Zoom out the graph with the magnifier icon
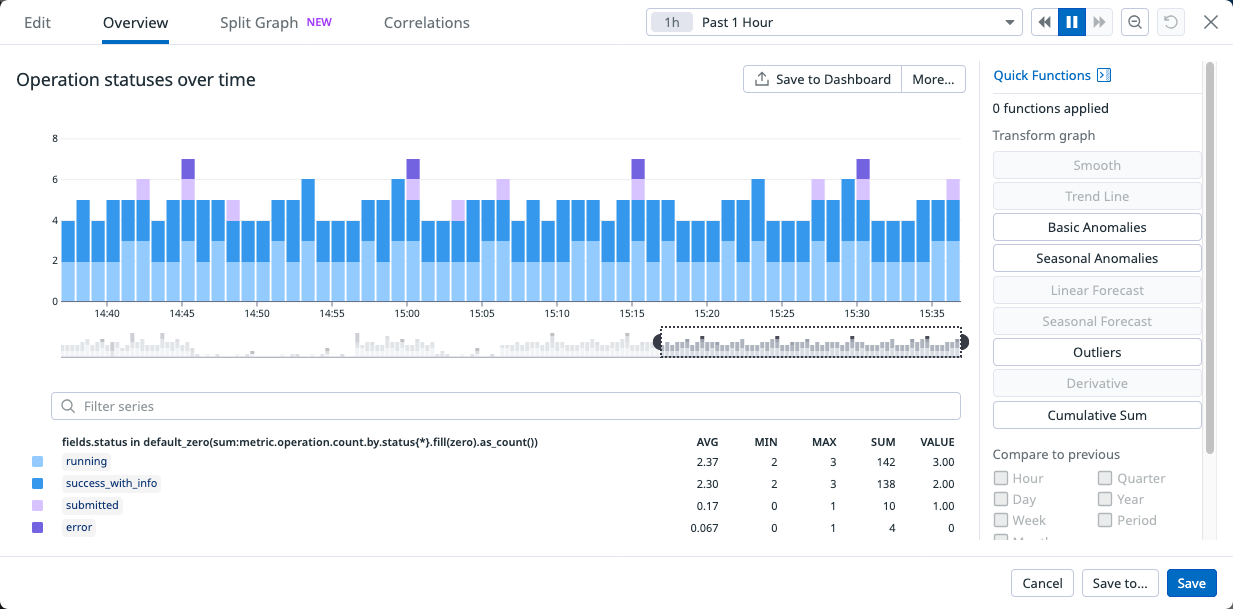This screenshot has width=1233, height=609. pyautogui.click(x=1134, y=21)
